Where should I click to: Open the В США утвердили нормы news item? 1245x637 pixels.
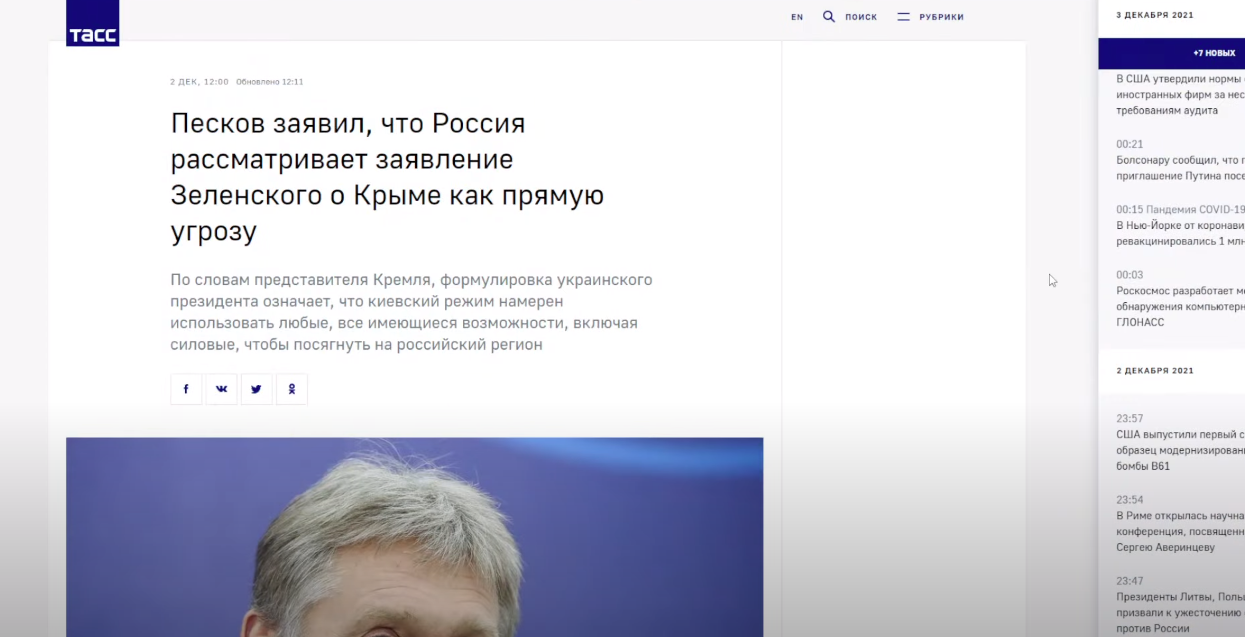tap(1180, 94)
